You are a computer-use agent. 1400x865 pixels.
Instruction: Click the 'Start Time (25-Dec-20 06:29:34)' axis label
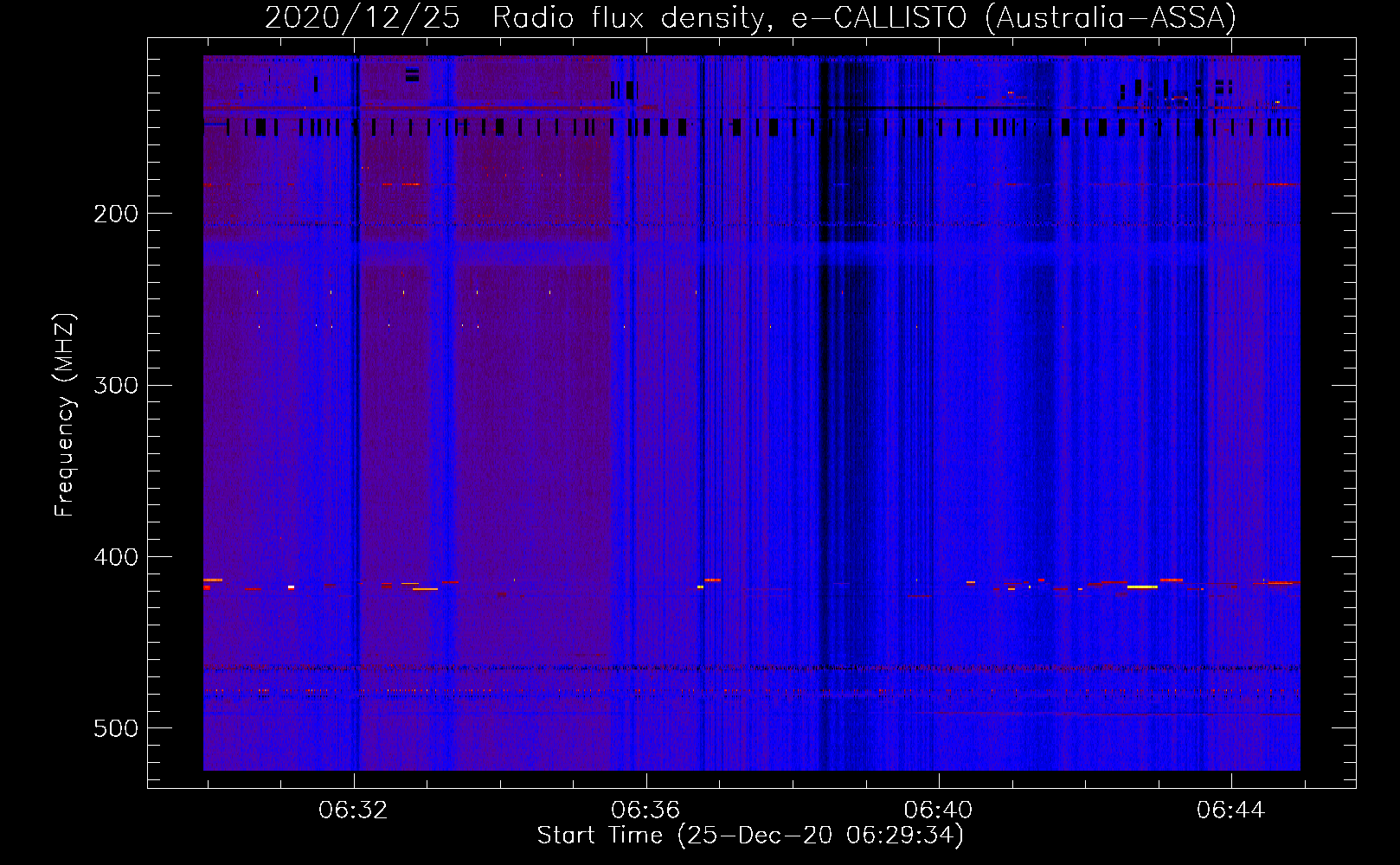(x=750, y=836)
